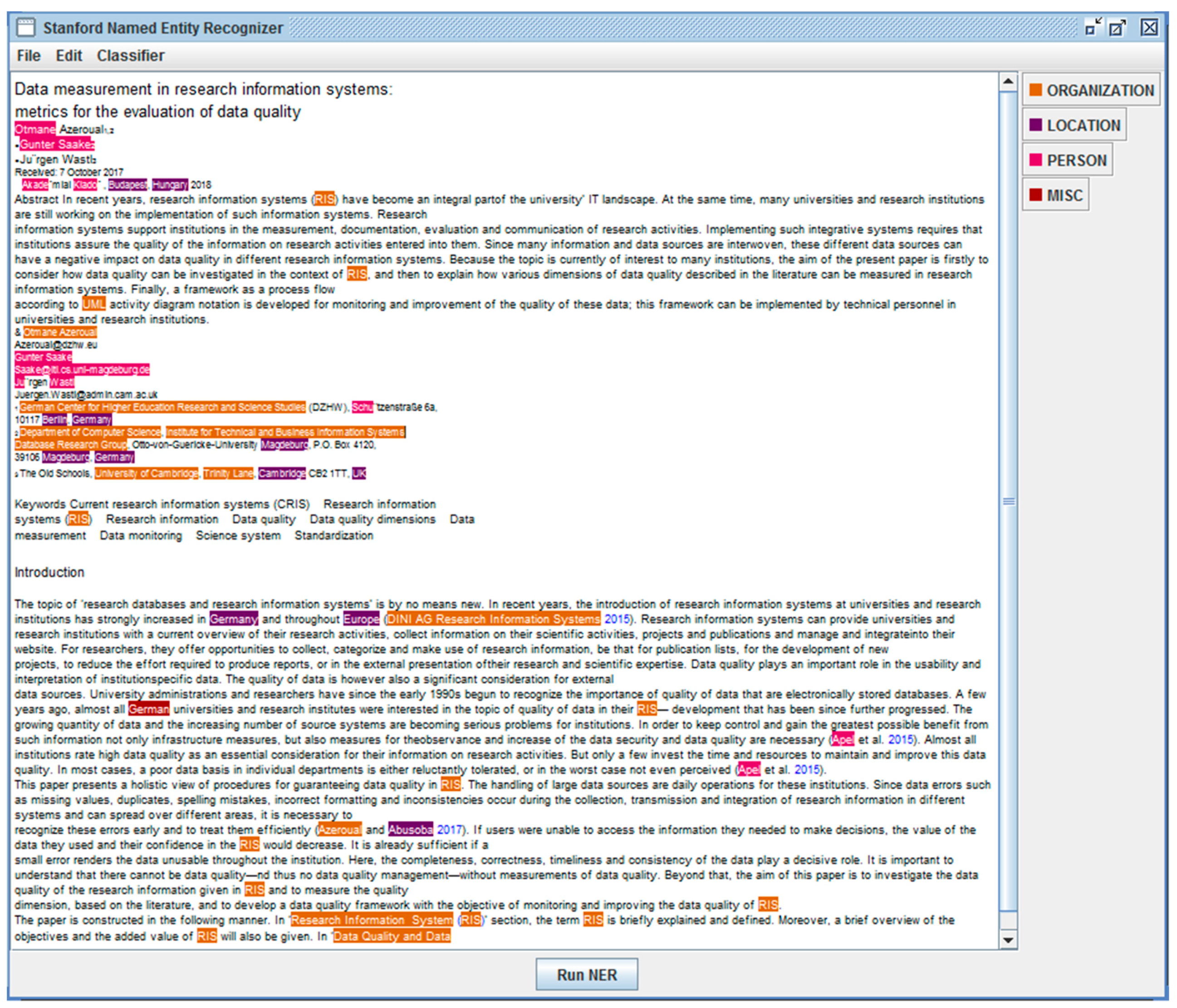Image resolution: width=1177 pixels, height=1008 pixels.
Task: Click the purple LOCATION color square
Action: pyautogui.click(x=1035, y=124)
